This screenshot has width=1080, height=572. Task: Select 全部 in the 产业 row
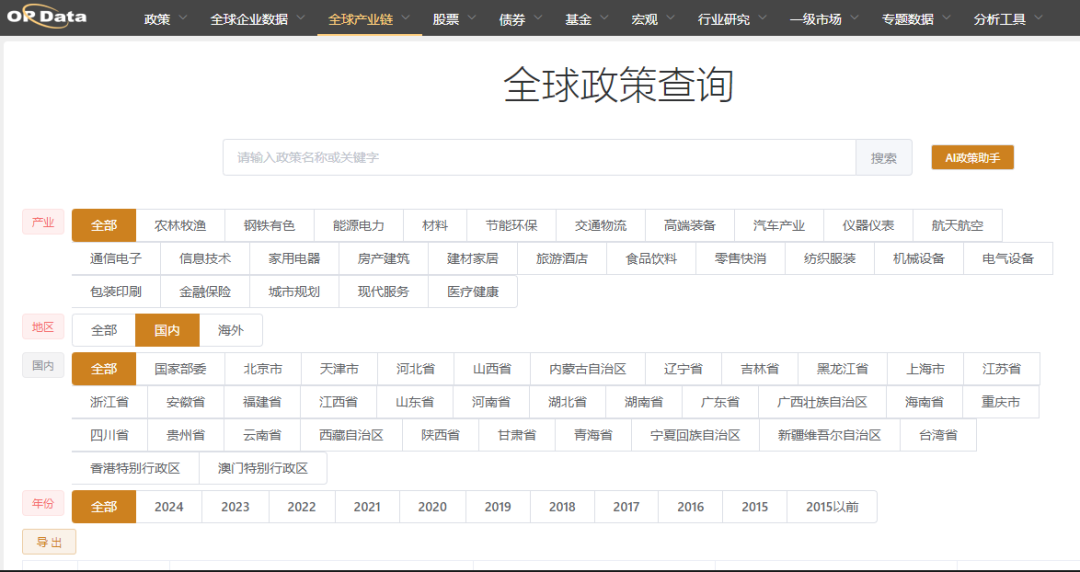[x=104, y=225]
